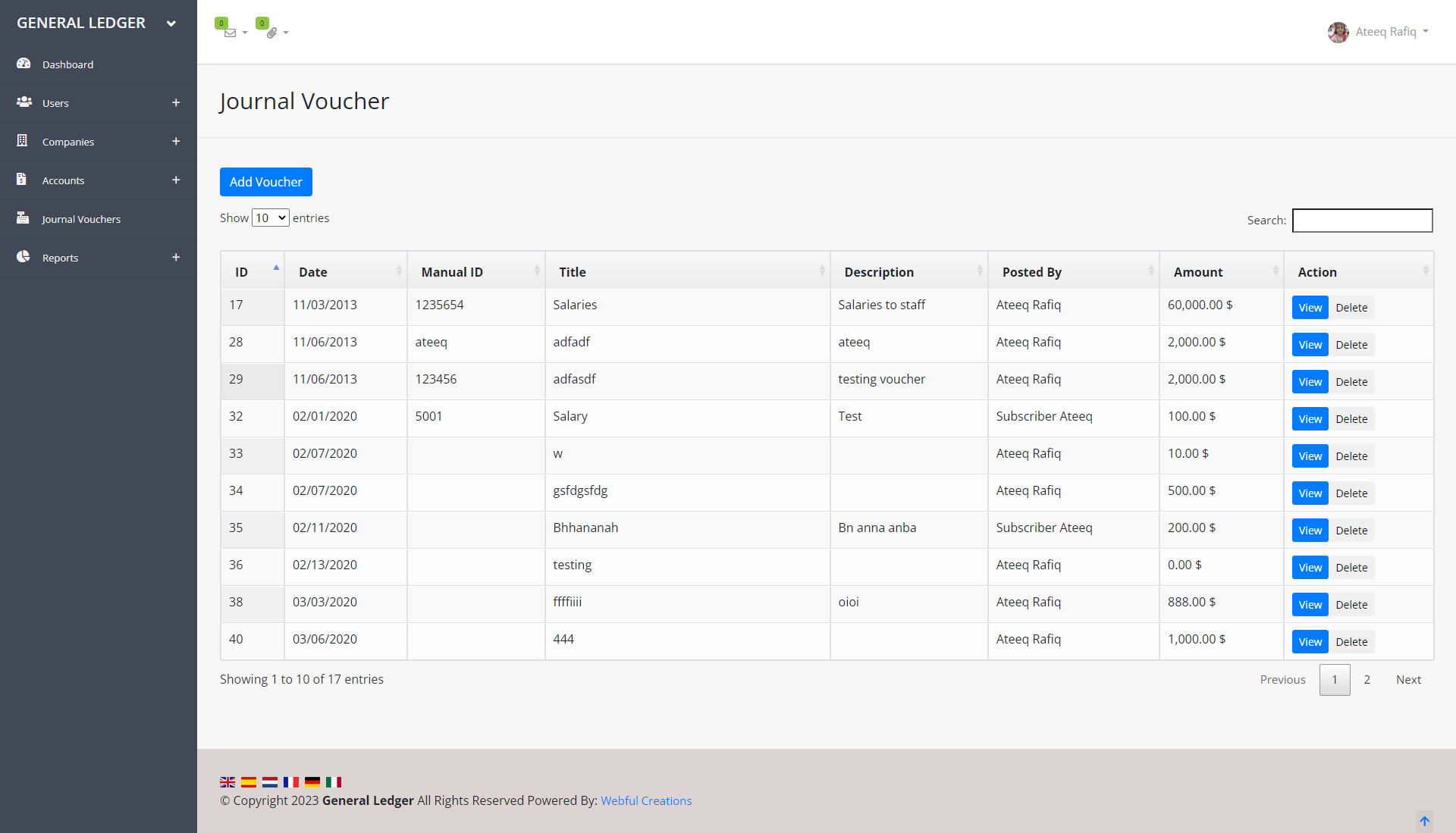Click the paperclip attachments icon
The width and height of the screenshot is (1456, 833).
(271, 33)
